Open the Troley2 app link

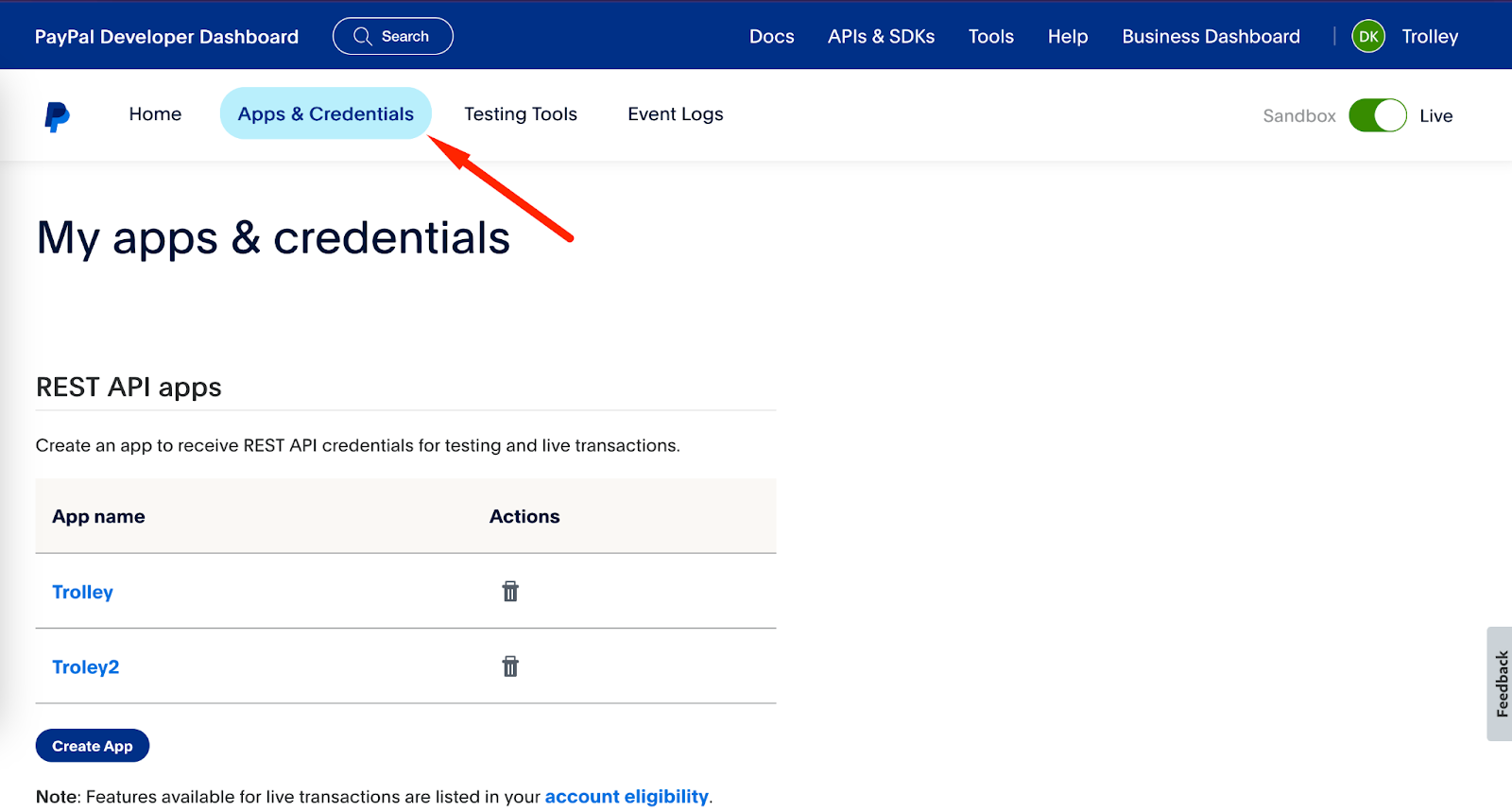(85, 667)
